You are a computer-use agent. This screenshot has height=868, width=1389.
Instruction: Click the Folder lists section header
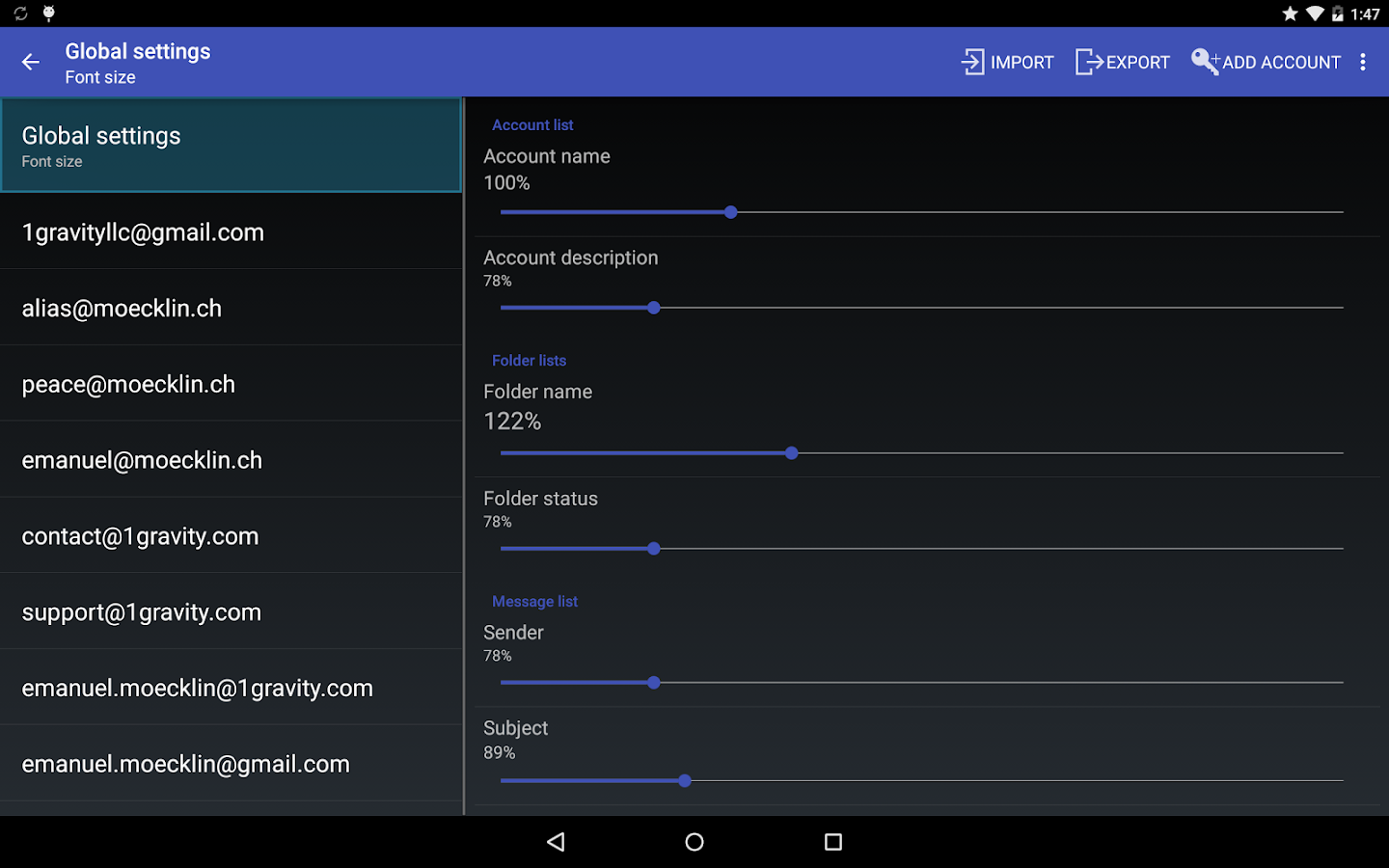530,361
